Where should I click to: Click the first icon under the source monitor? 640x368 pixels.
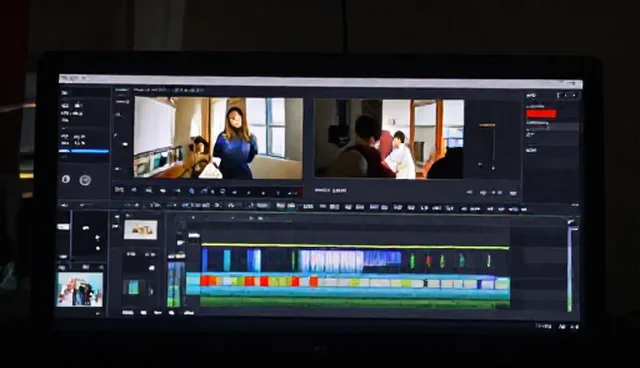coord(119,190)
